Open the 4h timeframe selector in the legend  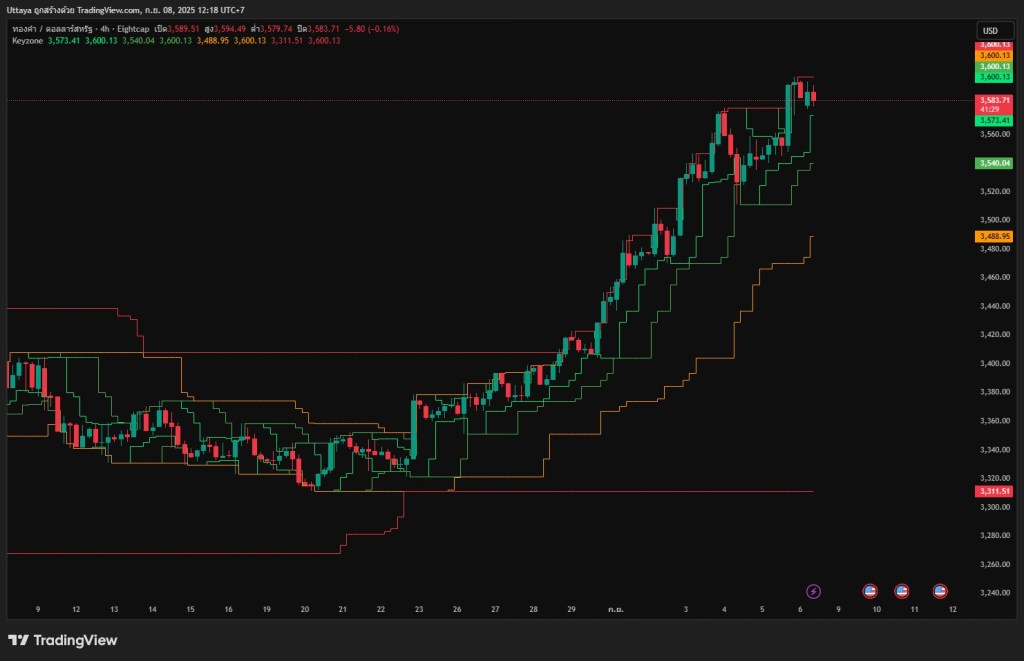click(104, 30)
